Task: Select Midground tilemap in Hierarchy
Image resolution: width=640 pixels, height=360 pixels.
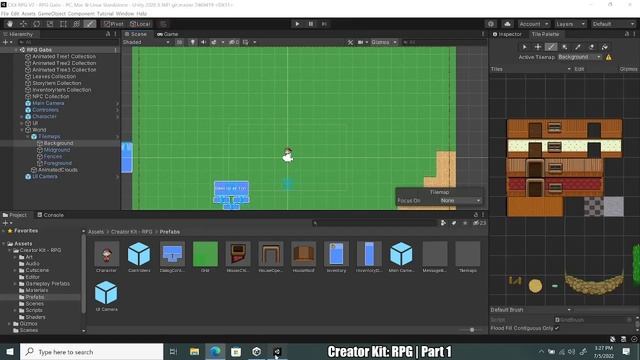Action: tap(57, 150)
